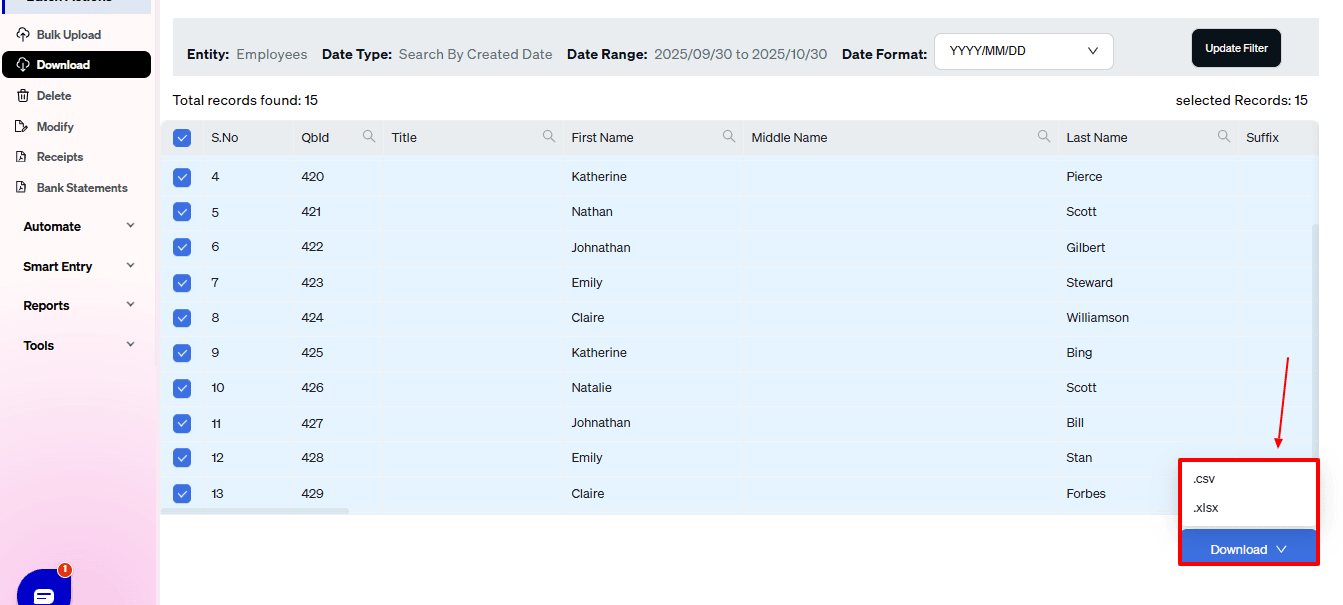
Task: Choose the .csv download option
Action: click(x=1204, y=479)
